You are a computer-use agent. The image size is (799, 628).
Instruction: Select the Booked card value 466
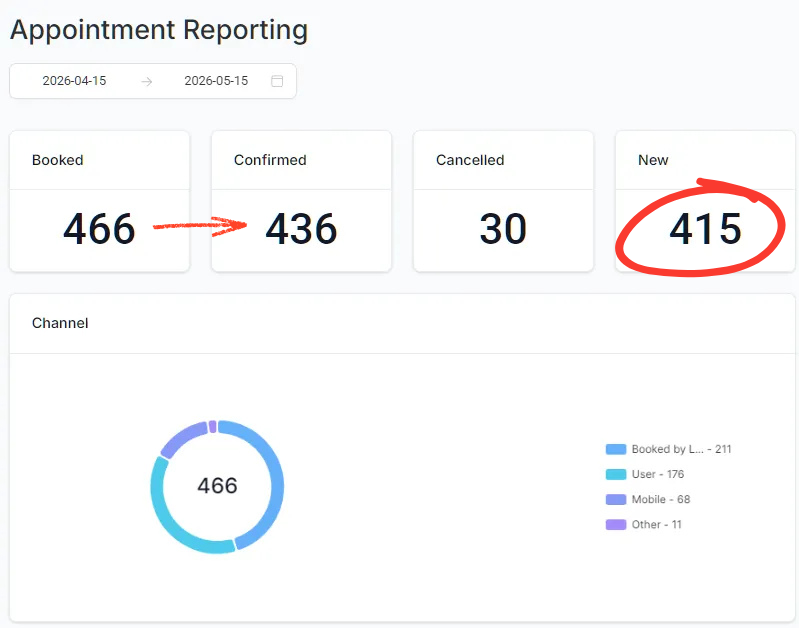tap(99, 229)
